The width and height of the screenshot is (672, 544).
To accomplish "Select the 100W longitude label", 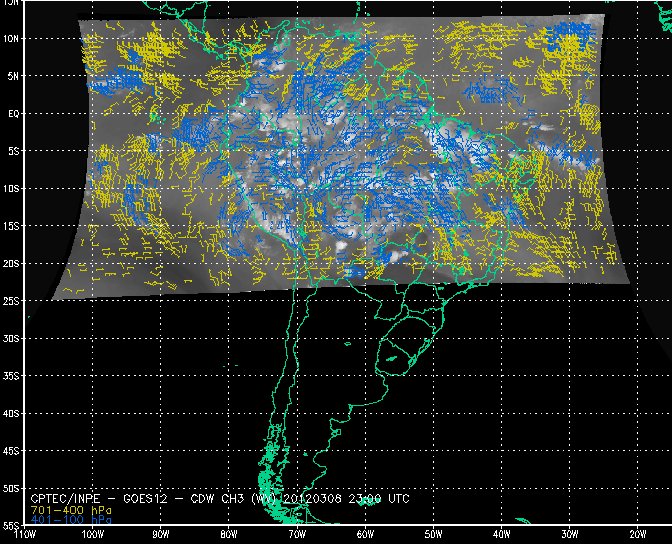I will click(93, 535).
